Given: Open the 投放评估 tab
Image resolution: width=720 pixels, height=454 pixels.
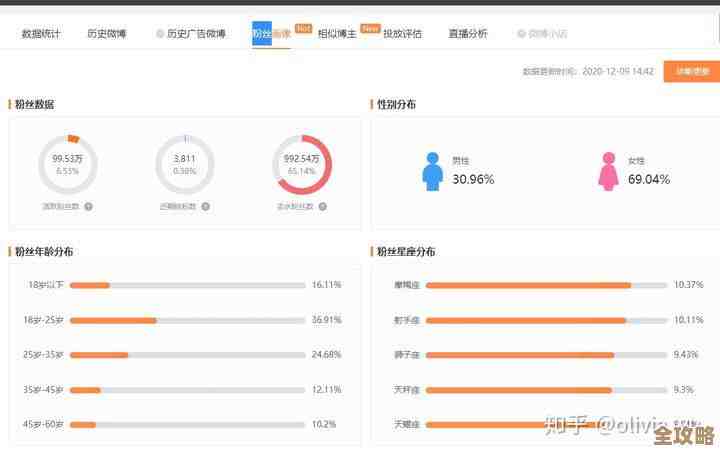Looking at the screenshot, I should [402, 34].
